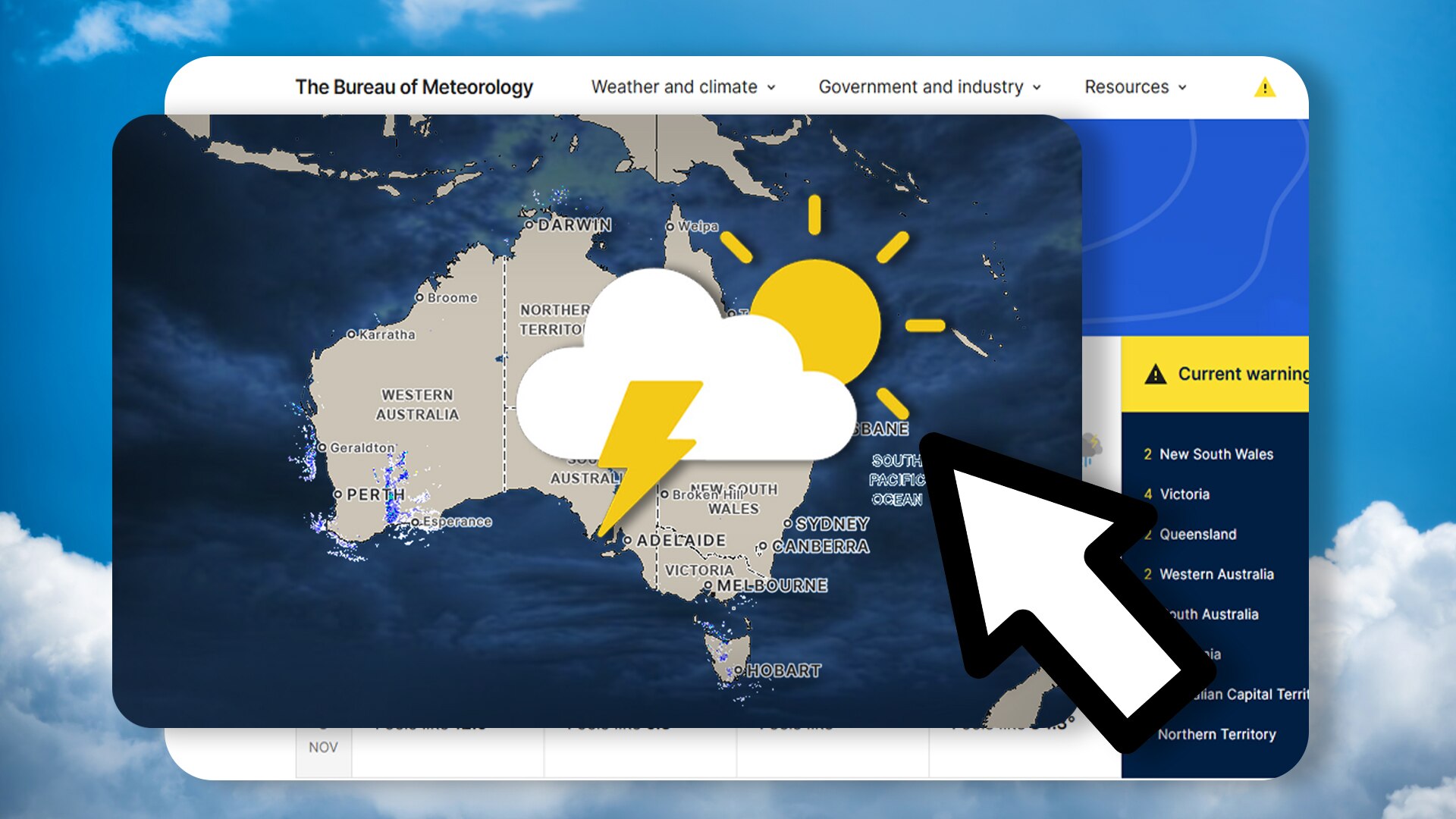The width and height of the screenshot is (1456, 819).
Task: Open Western Australia warnings
Action: (1208, 575)
